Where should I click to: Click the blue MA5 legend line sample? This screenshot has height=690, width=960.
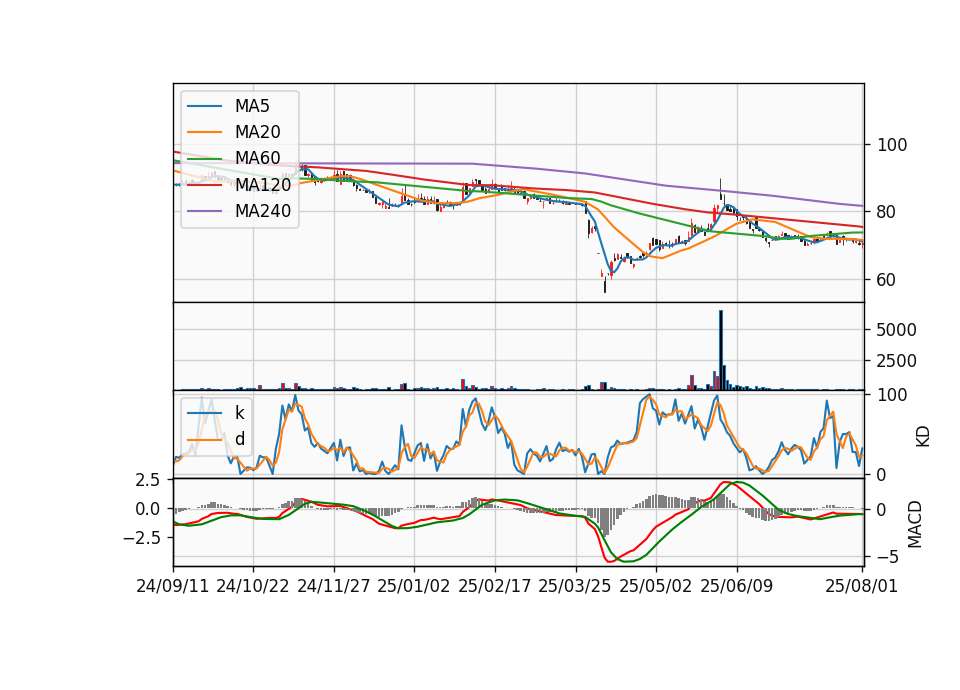[204, 106]
